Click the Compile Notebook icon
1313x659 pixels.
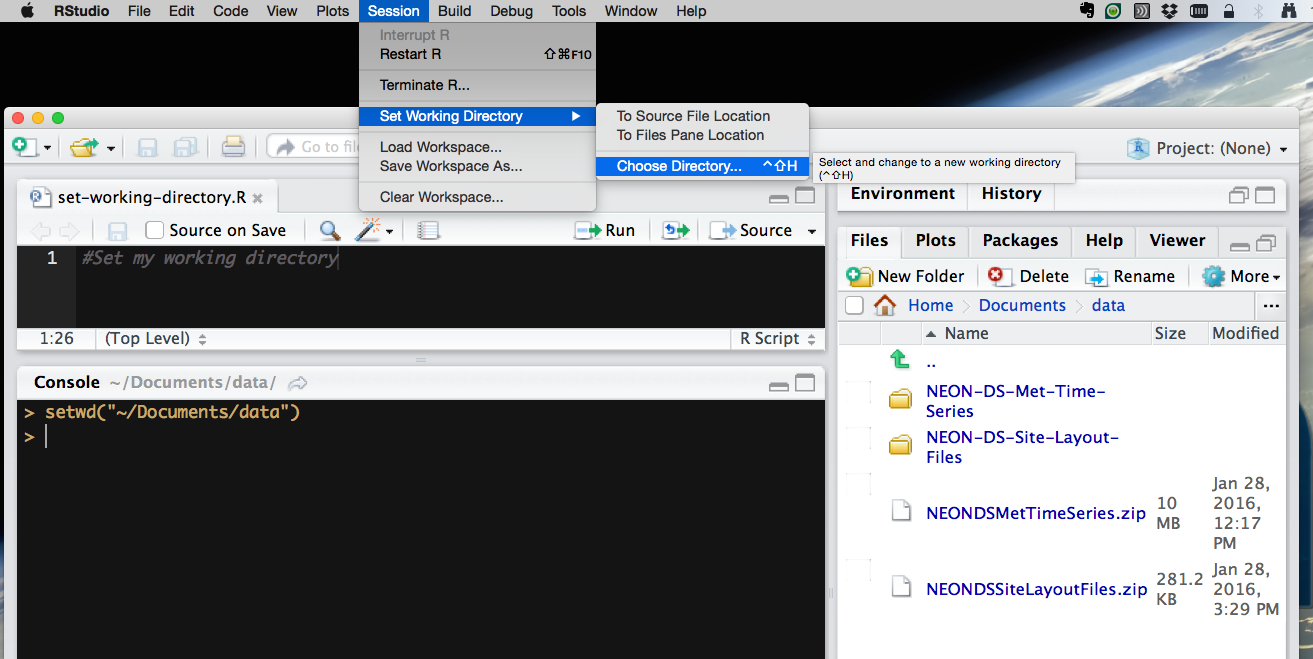pyautogui.click(x=429, y=231)
